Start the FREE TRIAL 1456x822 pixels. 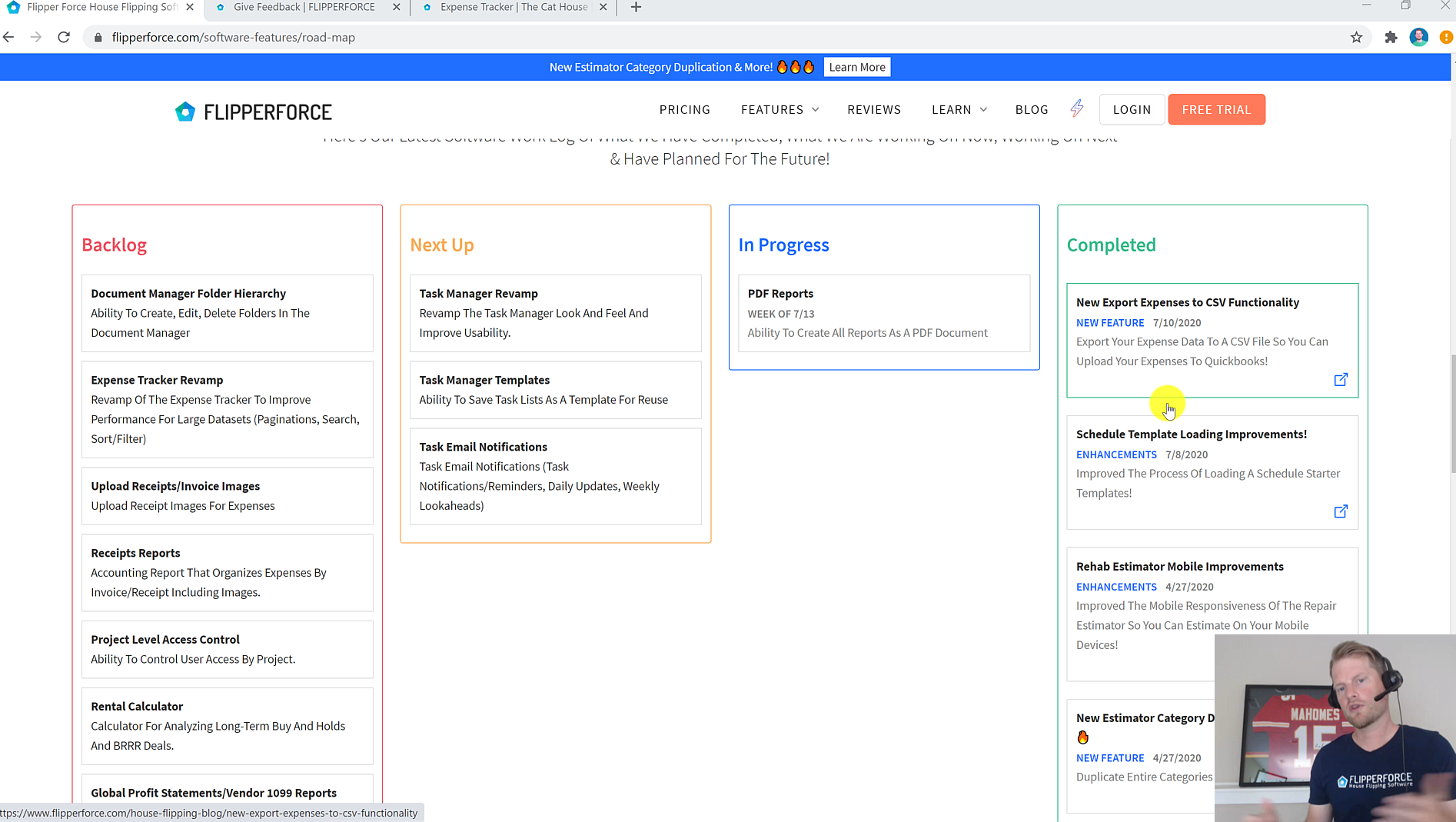(1216, 109)
